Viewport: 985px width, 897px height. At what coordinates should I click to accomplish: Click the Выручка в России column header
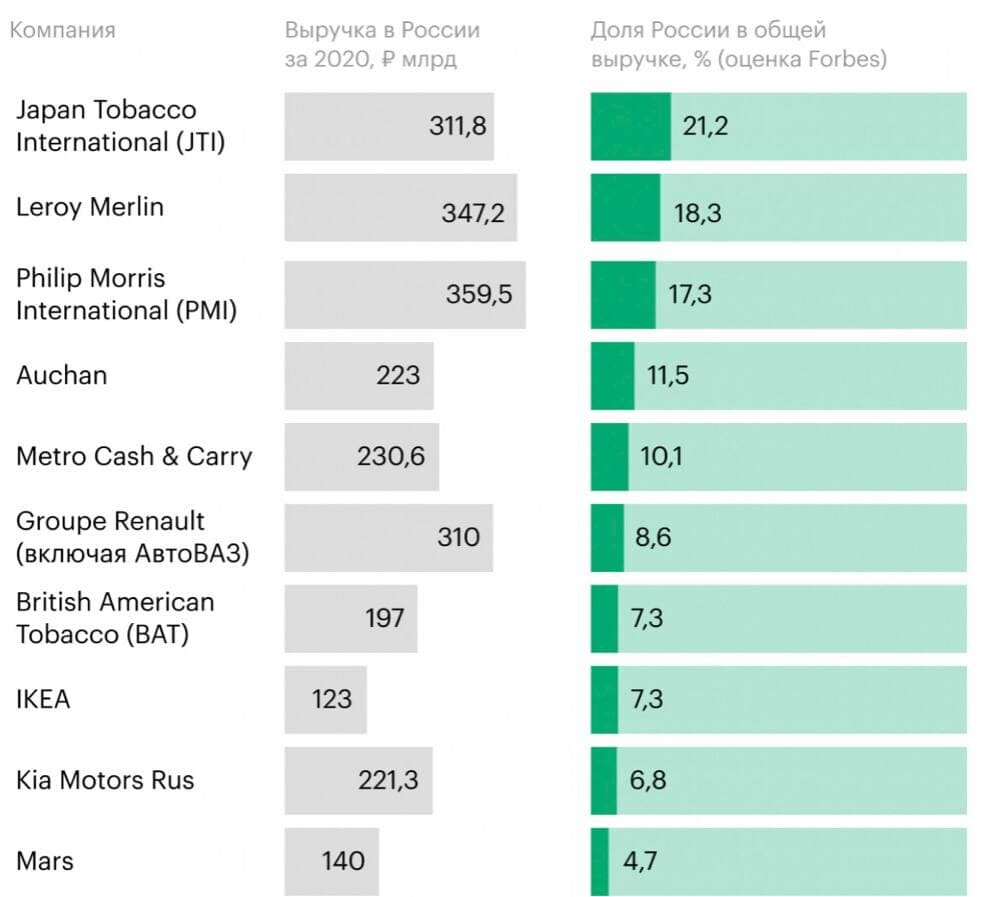[382, 44]
